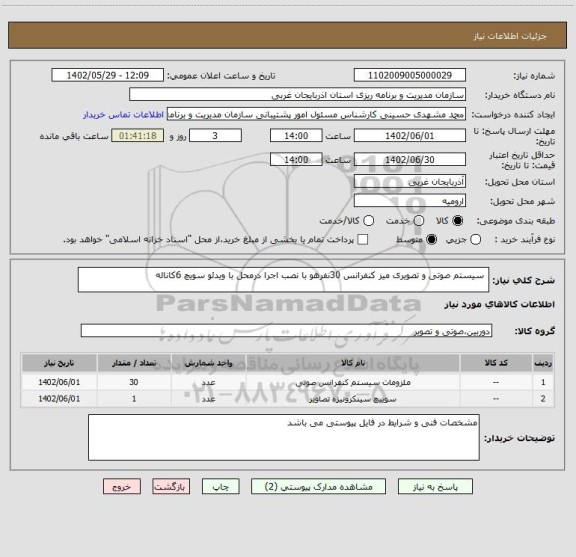Image resolution: width=576 pixels, height=557 pixels.
Task: Click the announcement date field 1402/05/29 - 12:09
Action: coord(108,75)
